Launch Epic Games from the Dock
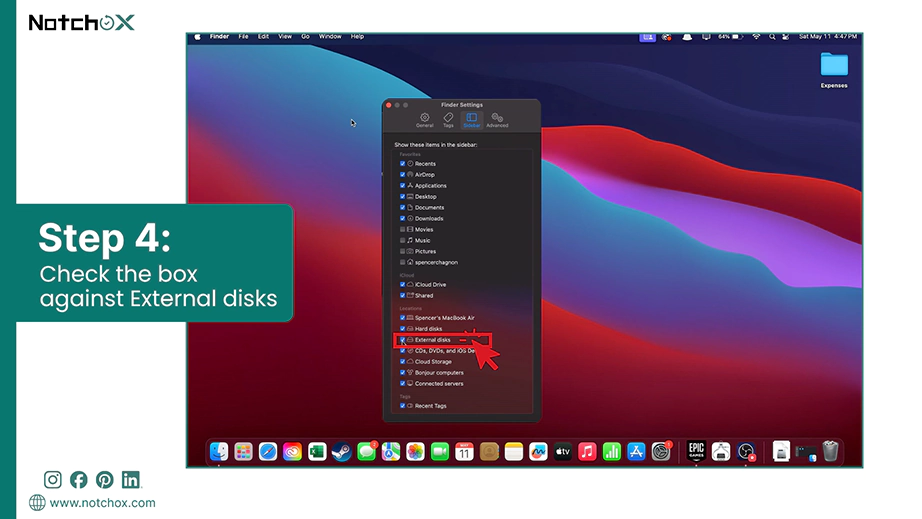 click(x=696, y=451)
